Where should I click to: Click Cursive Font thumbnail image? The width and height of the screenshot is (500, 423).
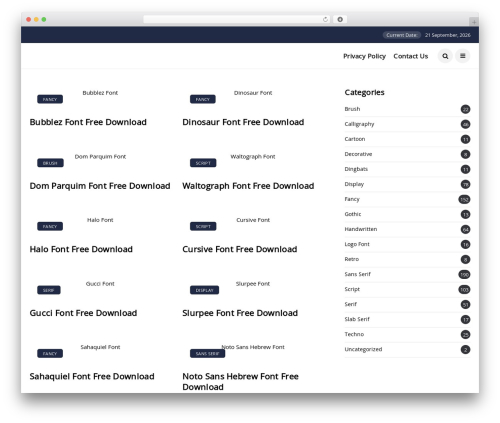coord(253,220)
